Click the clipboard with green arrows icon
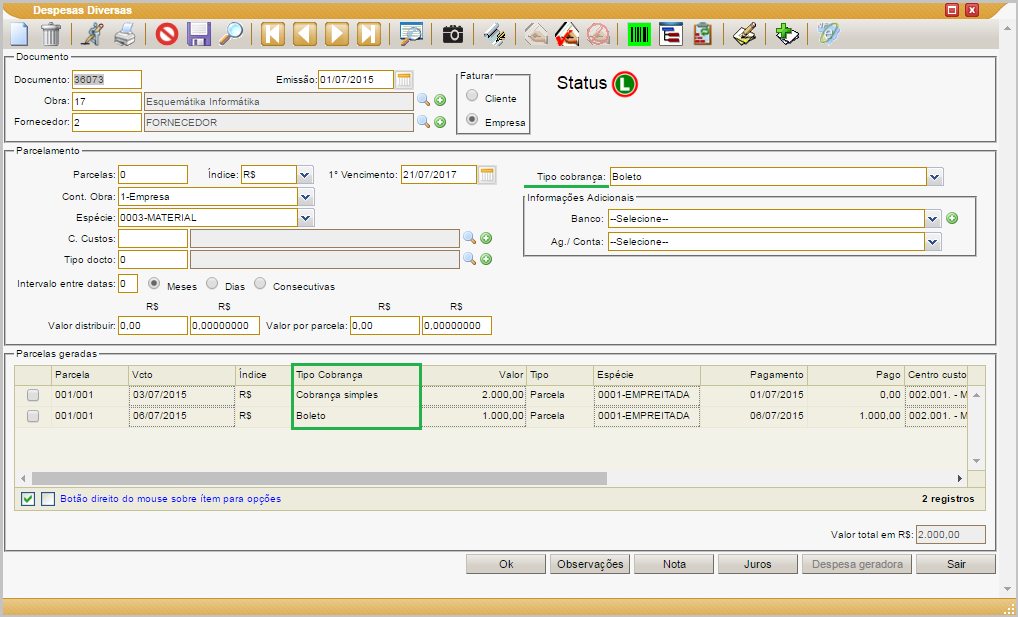 [702, 34]
